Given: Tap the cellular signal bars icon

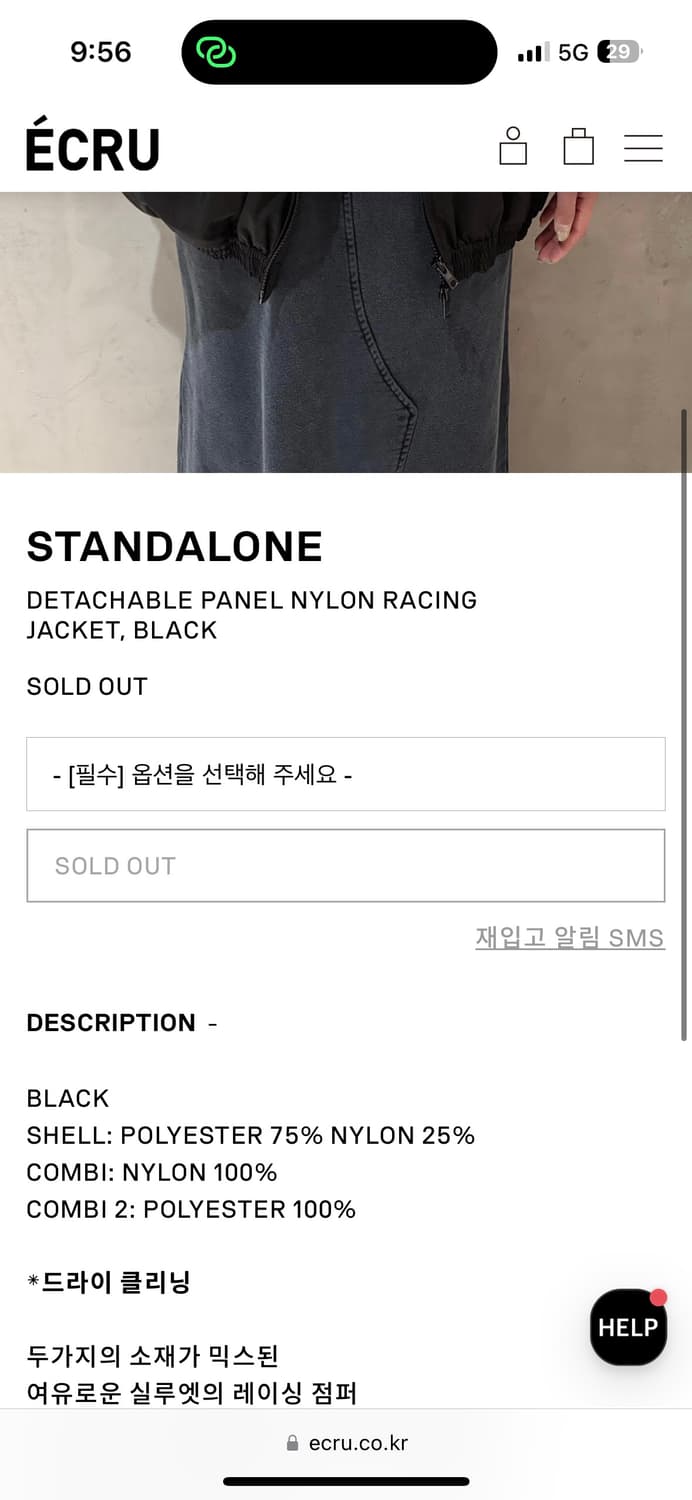Looking at the screenshot, I should (x=533, y=53).
